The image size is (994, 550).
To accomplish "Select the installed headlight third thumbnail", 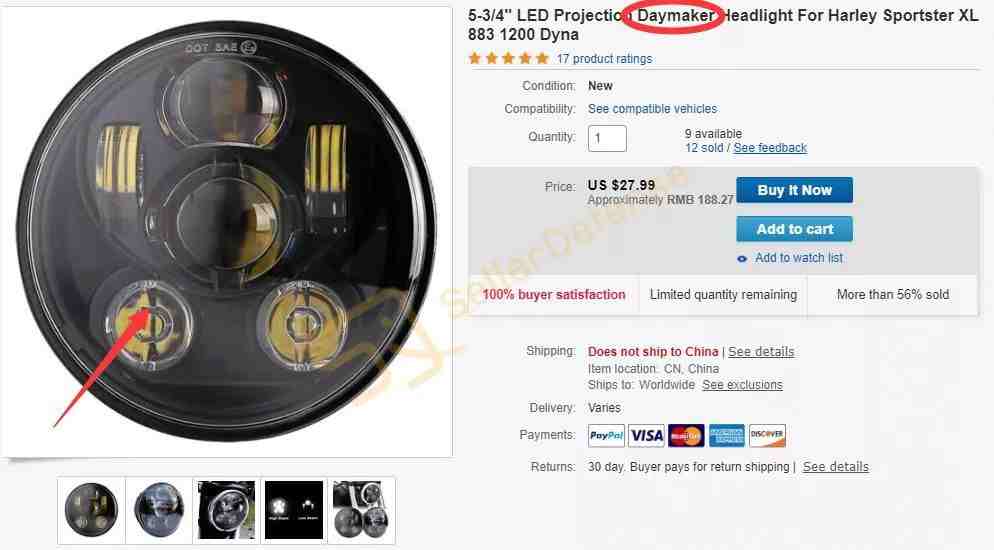I will [226, 510].
